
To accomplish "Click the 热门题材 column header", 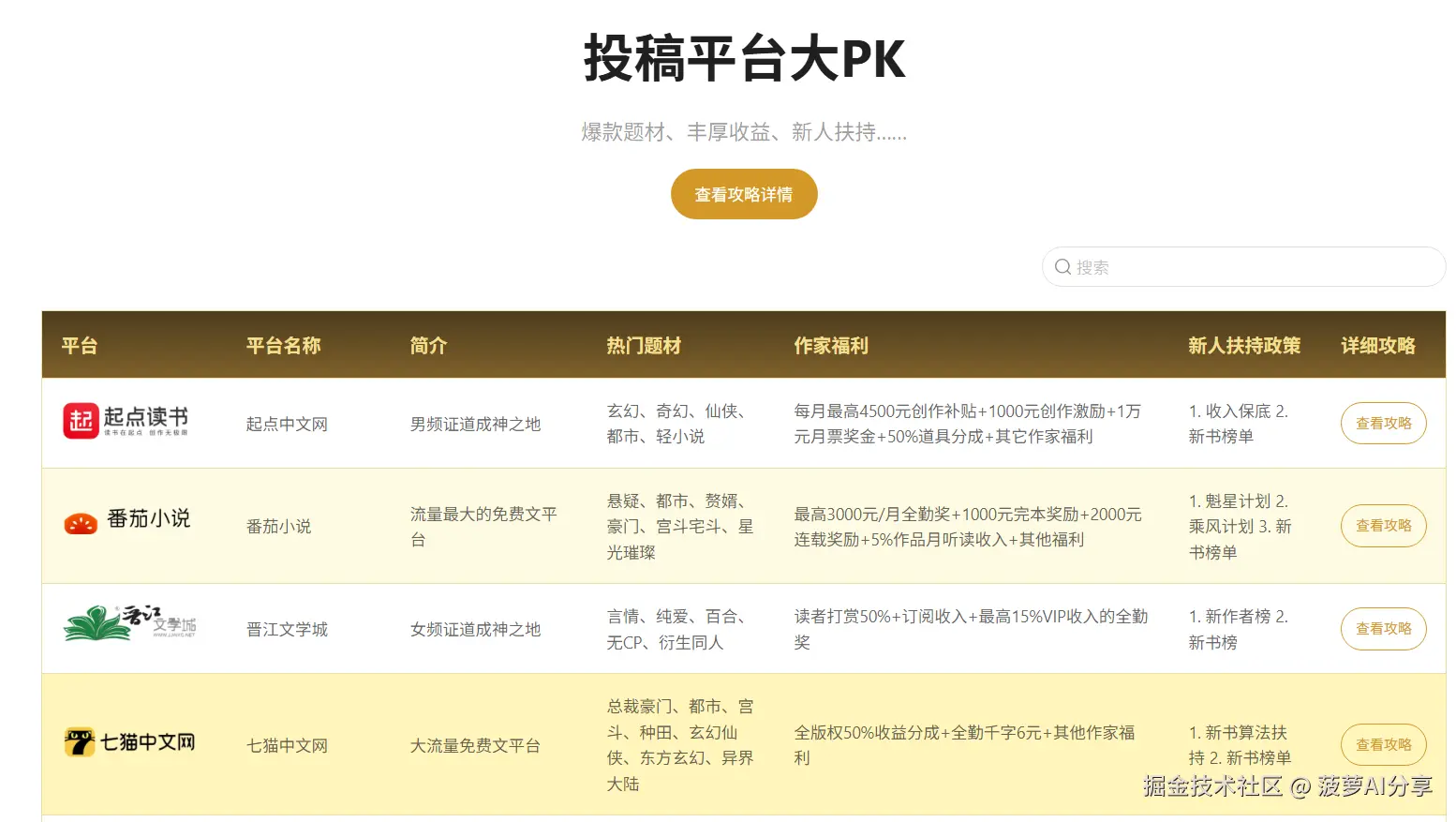I will click(644, 346).
